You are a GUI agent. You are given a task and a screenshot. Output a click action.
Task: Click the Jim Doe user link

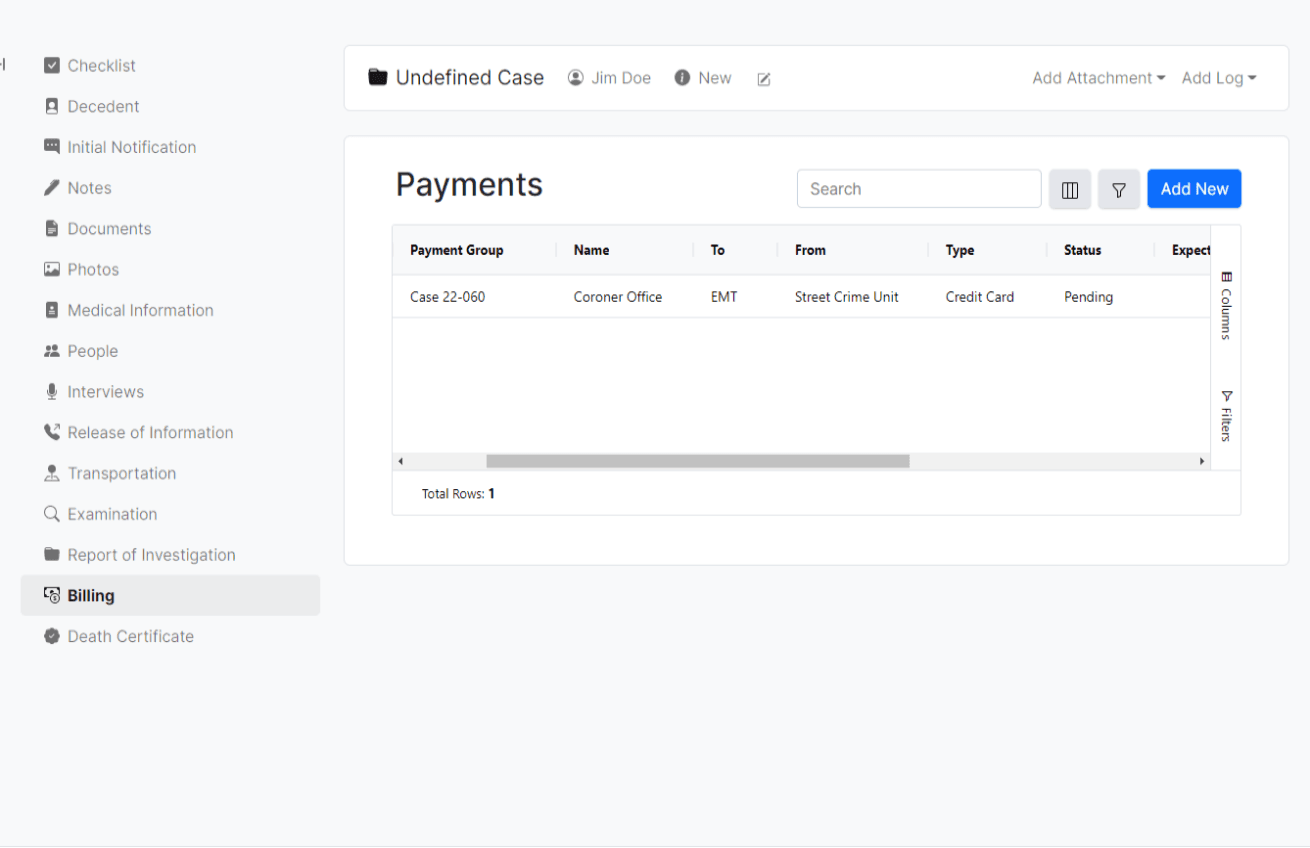click(x=610, y=78)
